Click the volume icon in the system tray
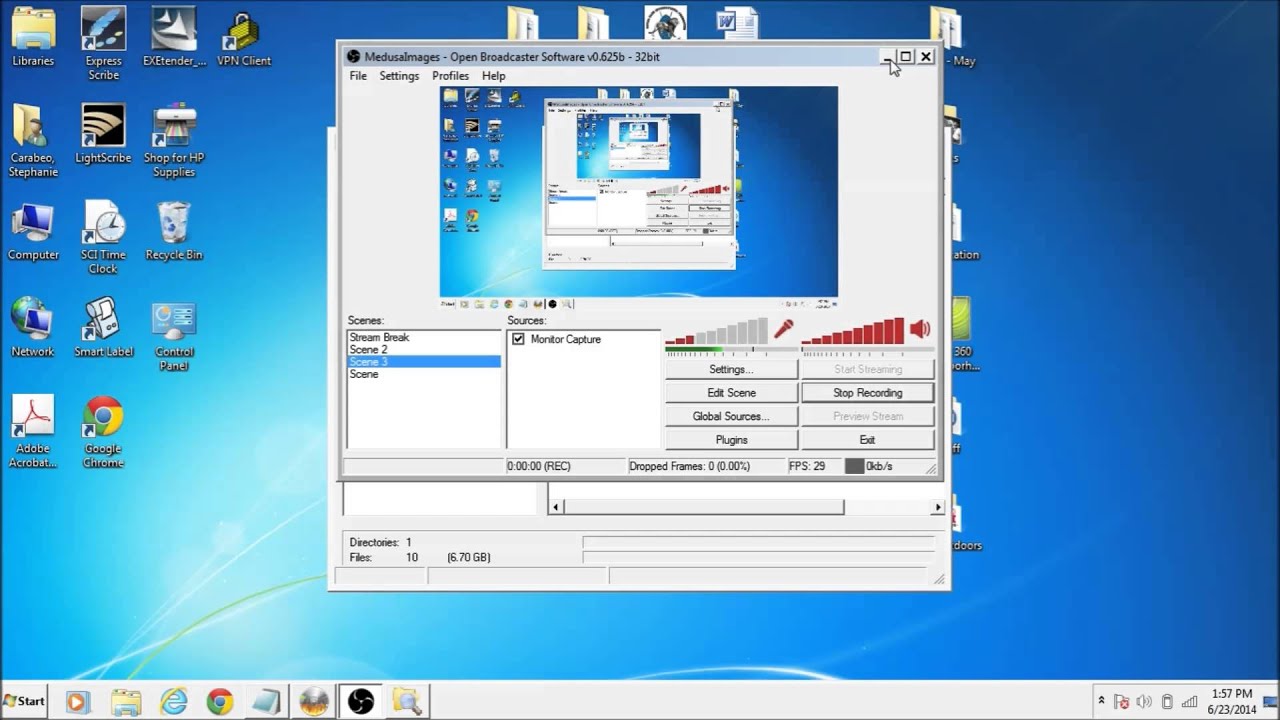The height and width of the screenshot is (720, 1280). pyautogui.click(x=1144, y=702)
